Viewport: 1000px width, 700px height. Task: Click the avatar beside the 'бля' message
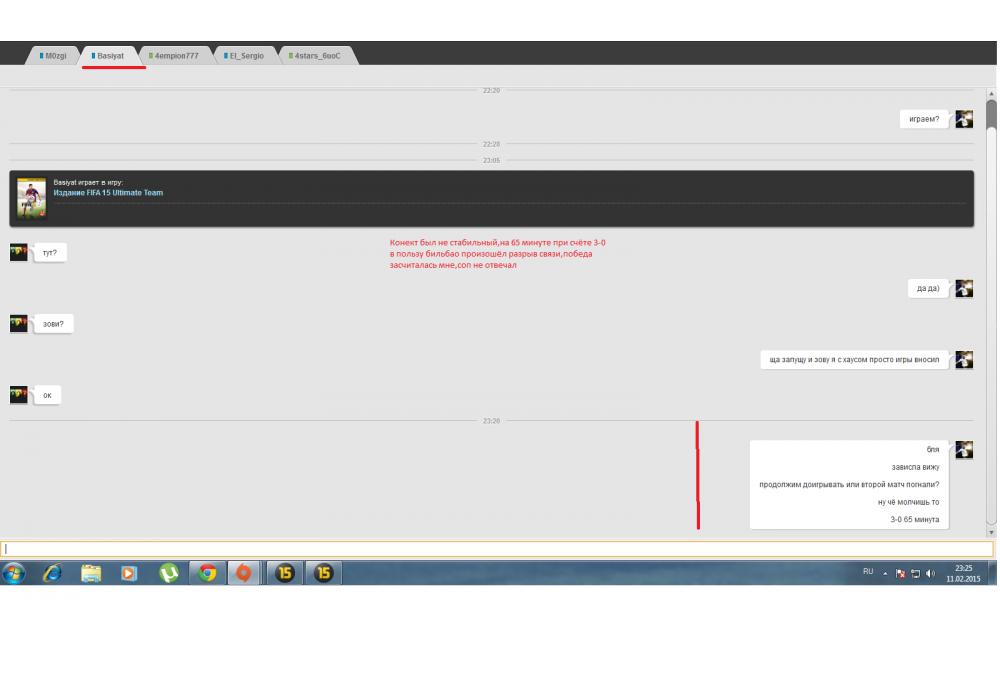point(964,449)
